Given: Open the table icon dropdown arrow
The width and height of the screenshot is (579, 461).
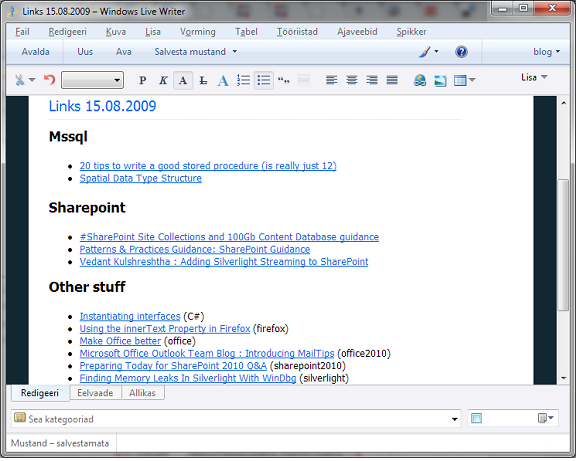Looking at the screenshot, I should click(x=472, y=80).
